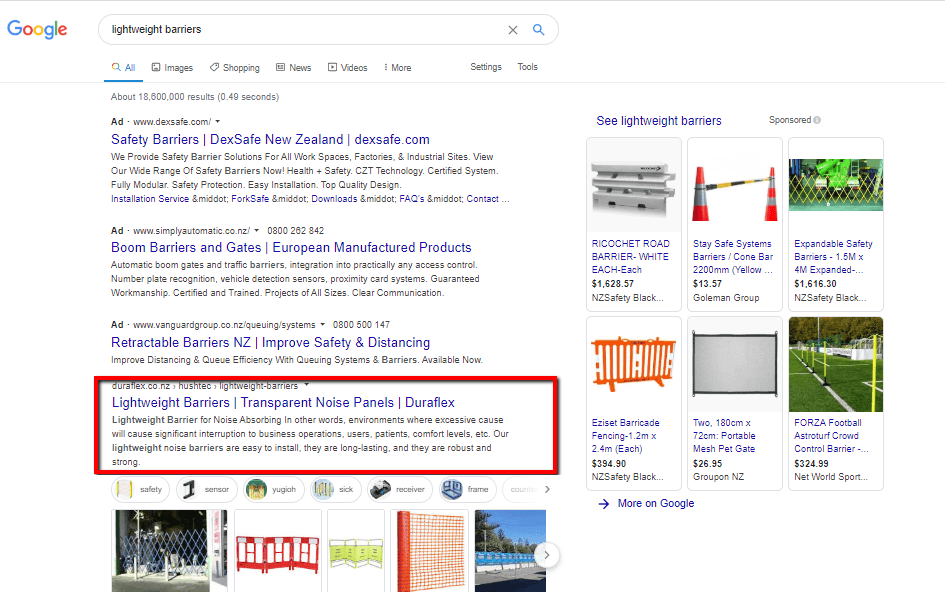Expand the duraflex.co.nz result dropdown arrow
The image size is (945, 592).
[x=306, y=385]
